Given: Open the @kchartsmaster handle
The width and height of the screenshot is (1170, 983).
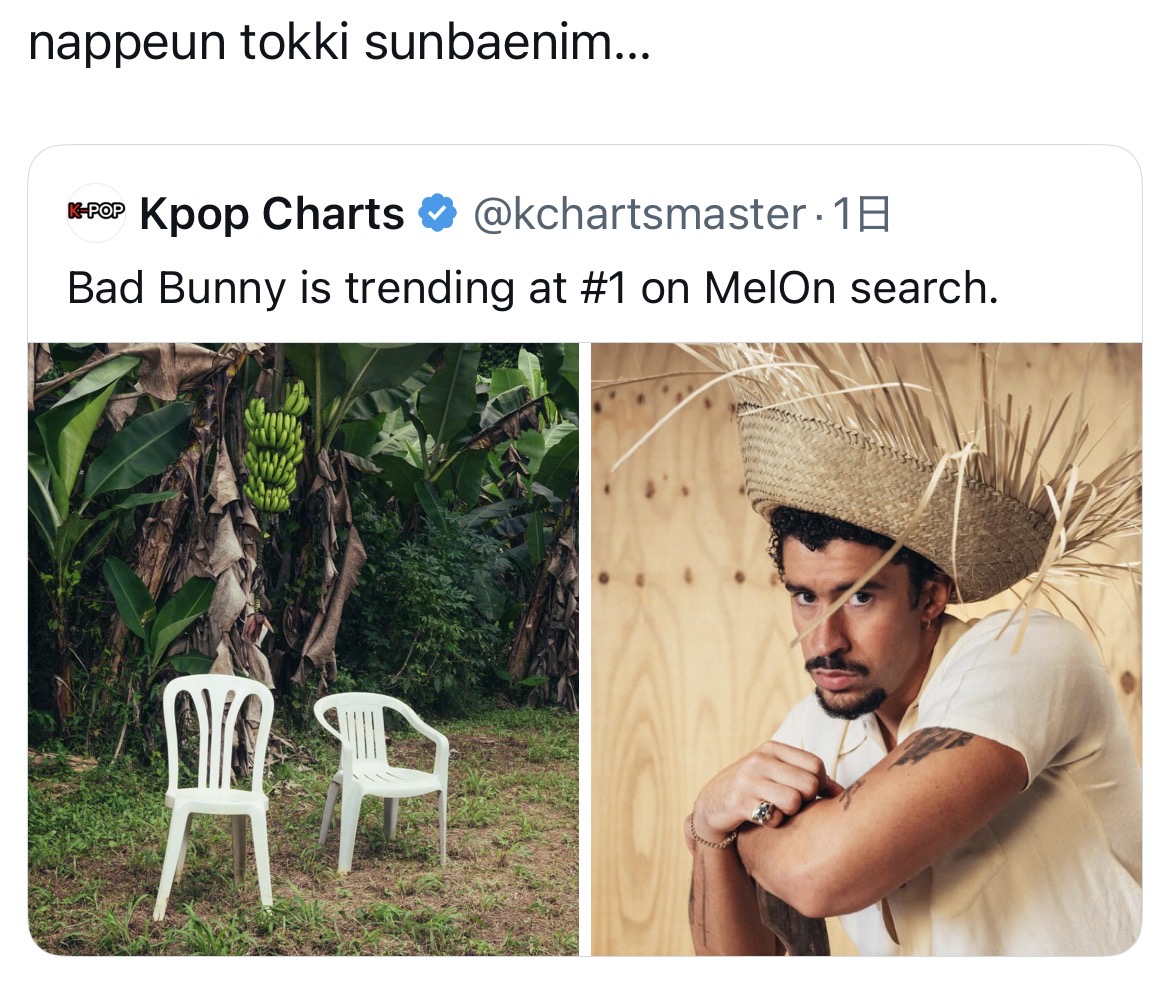Looking at the screenshot, I should 638,214.
